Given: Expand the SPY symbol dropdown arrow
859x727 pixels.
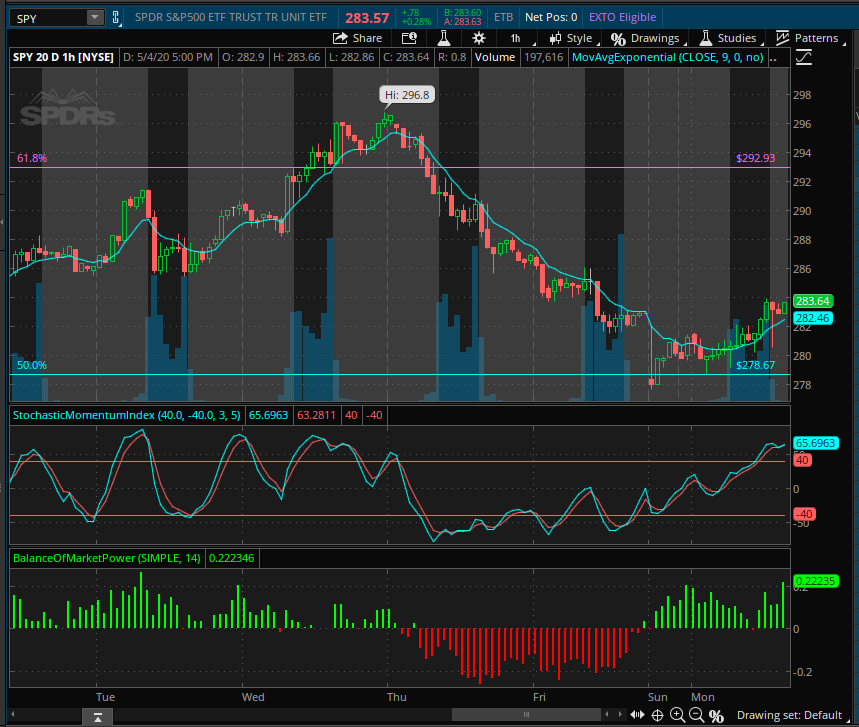Looking at the screenshot, I should (x=95, y=18).
